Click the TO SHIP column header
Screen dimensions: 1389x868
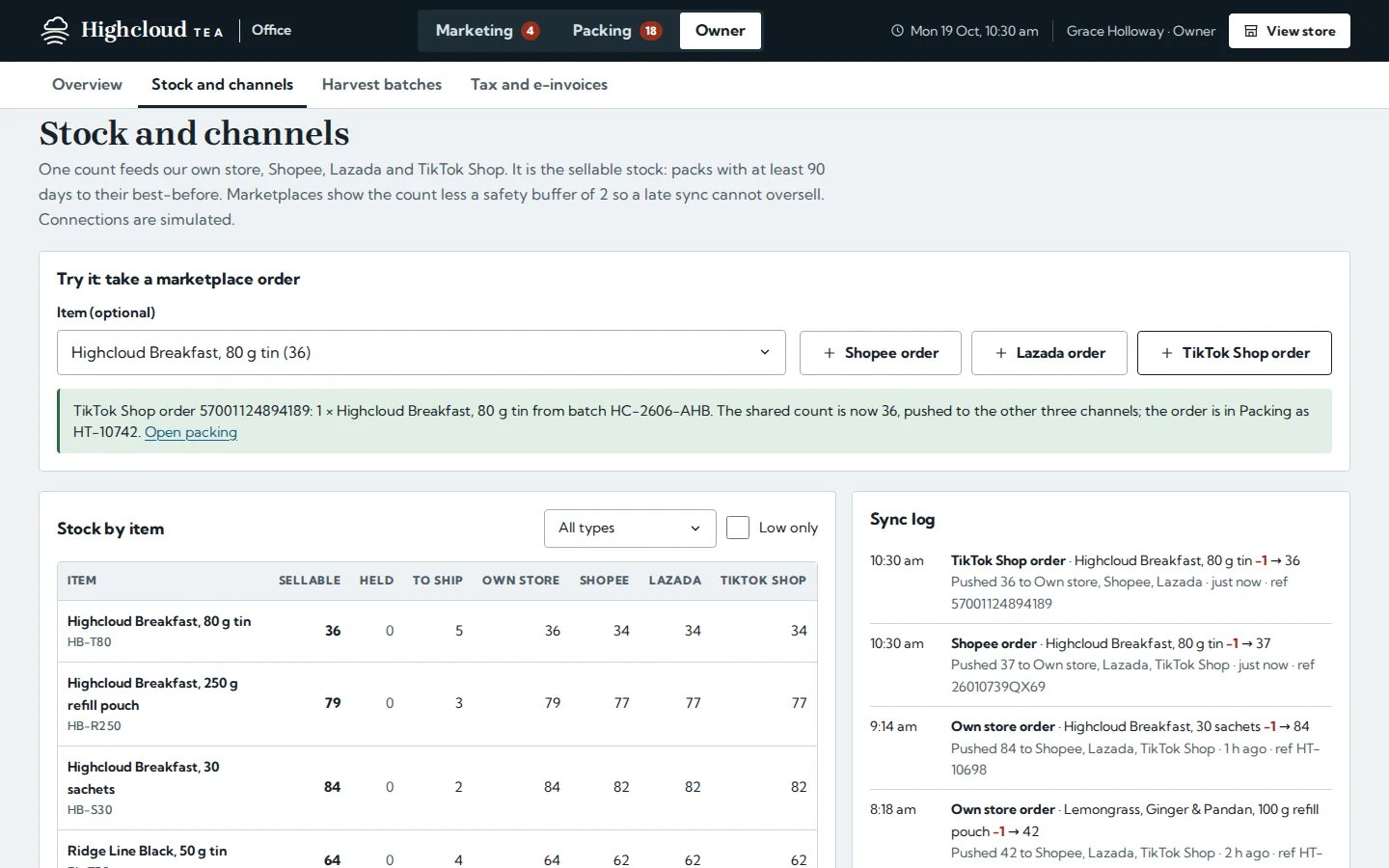[x=438, y=581]
